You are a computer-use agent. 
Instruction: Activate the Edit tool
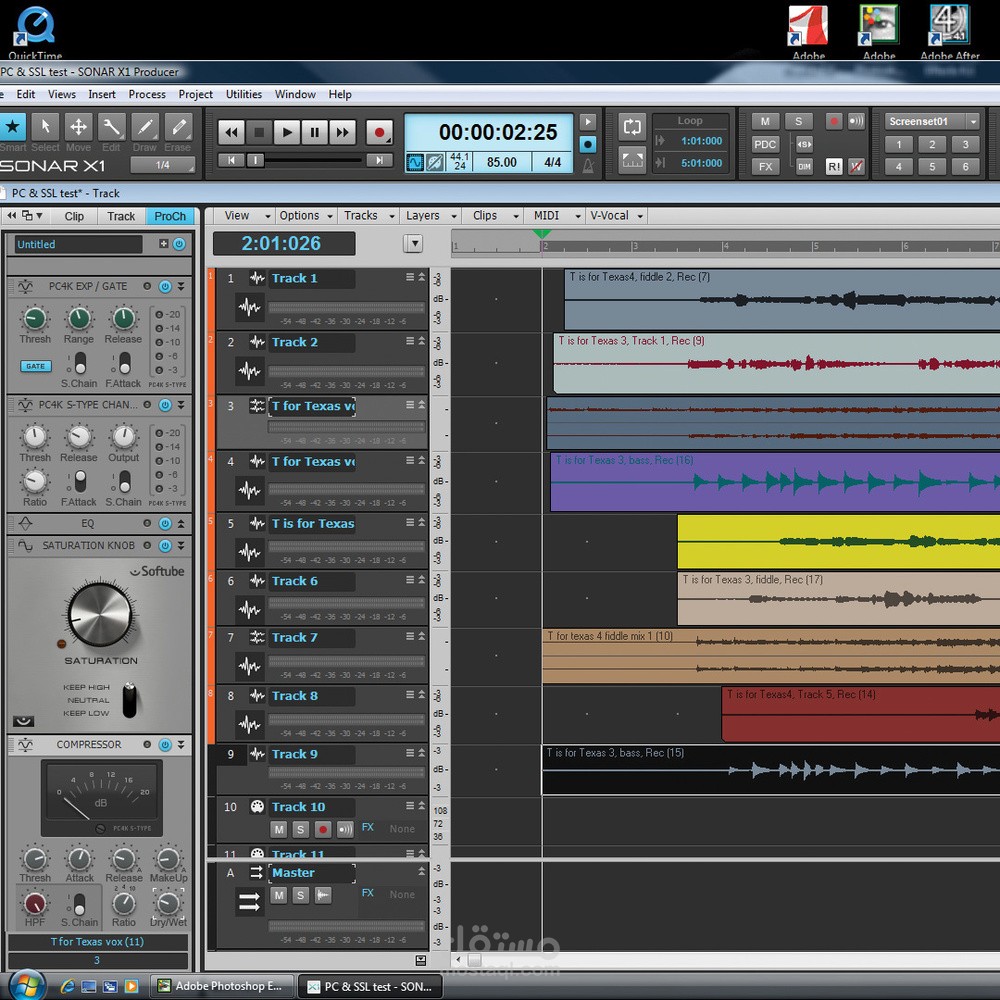pyautogui.click(x=112, y=127)
